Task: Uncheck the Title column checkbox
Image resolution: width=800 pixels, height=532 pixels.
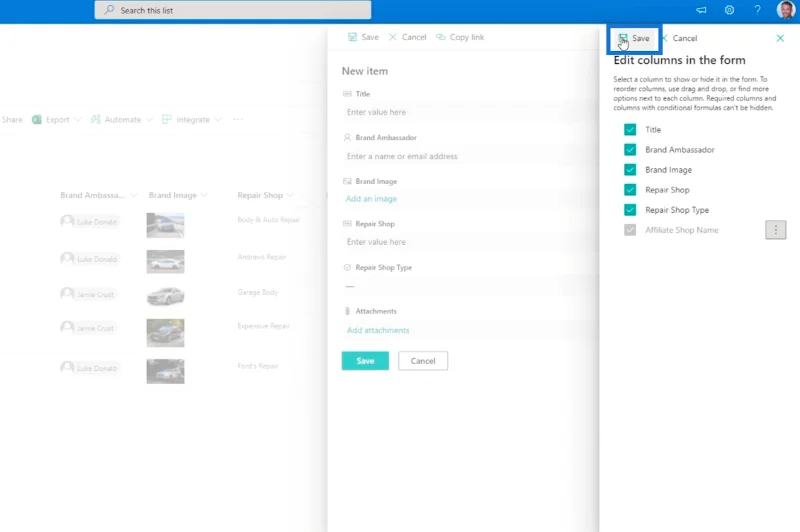Action: point(630,130)
